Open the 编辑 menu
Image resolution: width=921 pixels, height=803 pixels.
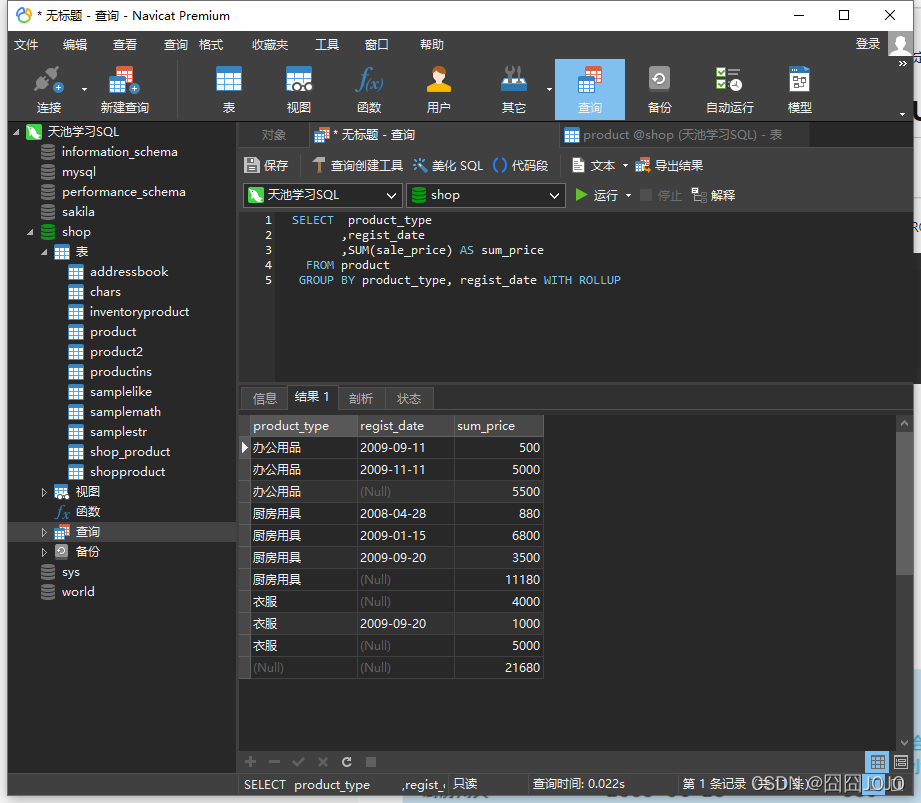[x=75, y=45]
